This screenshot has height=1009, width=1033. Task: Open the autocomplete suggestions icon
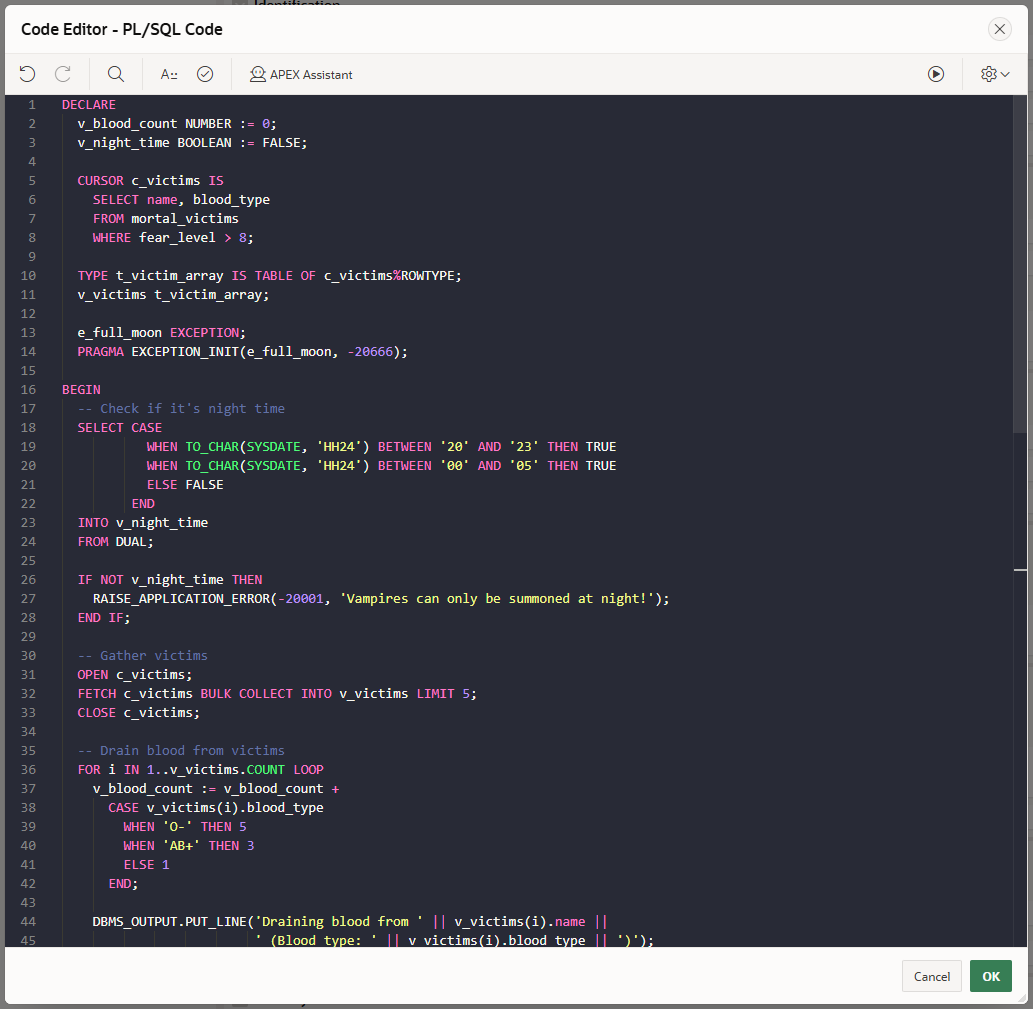[169, 74]
